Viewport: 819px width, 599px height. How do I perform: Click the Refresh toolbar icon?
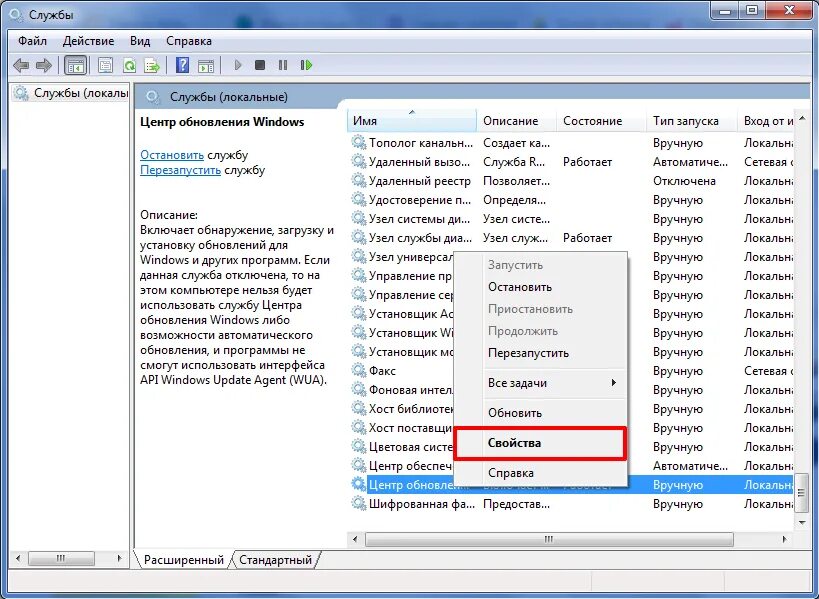129,65
